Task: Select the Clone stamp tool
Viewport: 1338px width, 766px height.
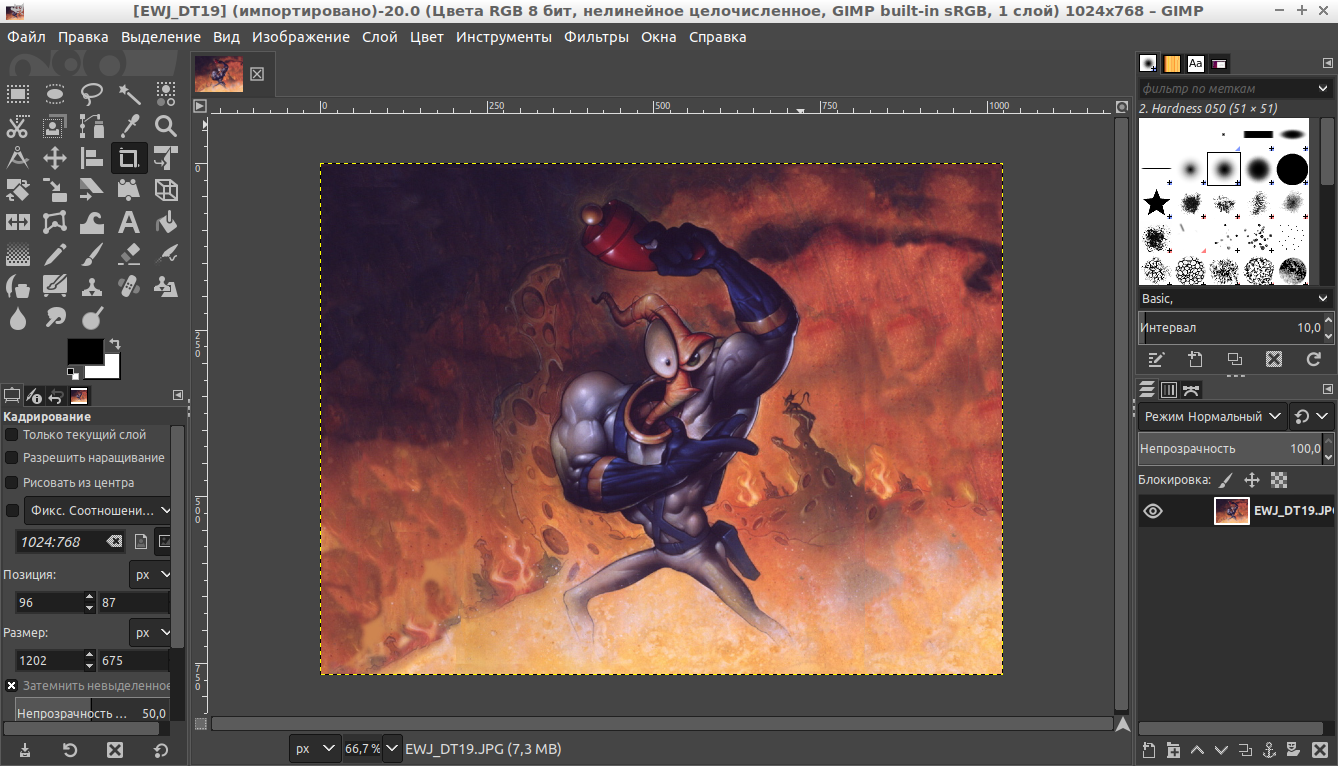Action: (92, 287)
